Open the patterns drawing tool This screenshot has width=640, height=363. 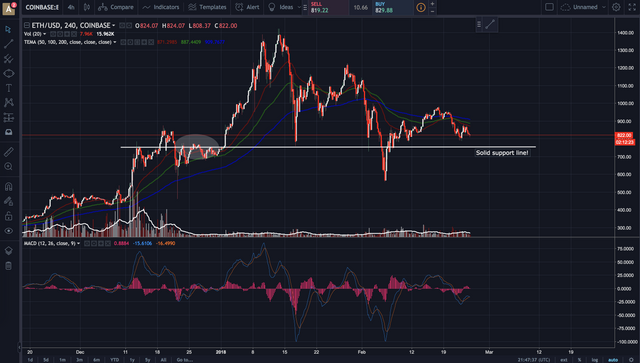[x=8, y=102]
